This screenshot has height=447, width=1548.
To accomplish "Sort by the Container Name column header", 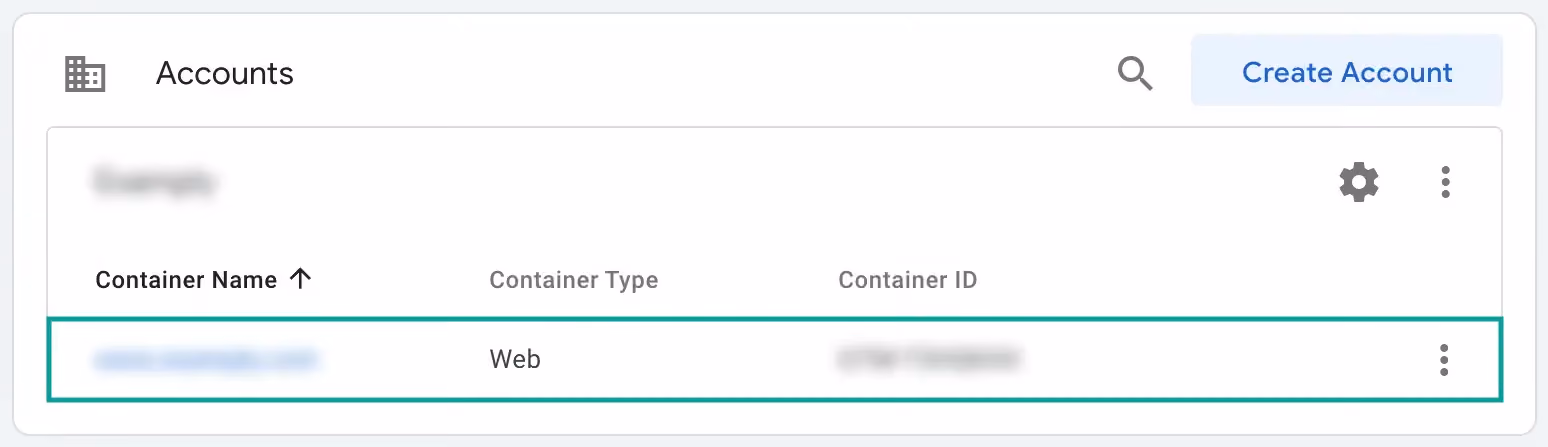I will (186, 280).
